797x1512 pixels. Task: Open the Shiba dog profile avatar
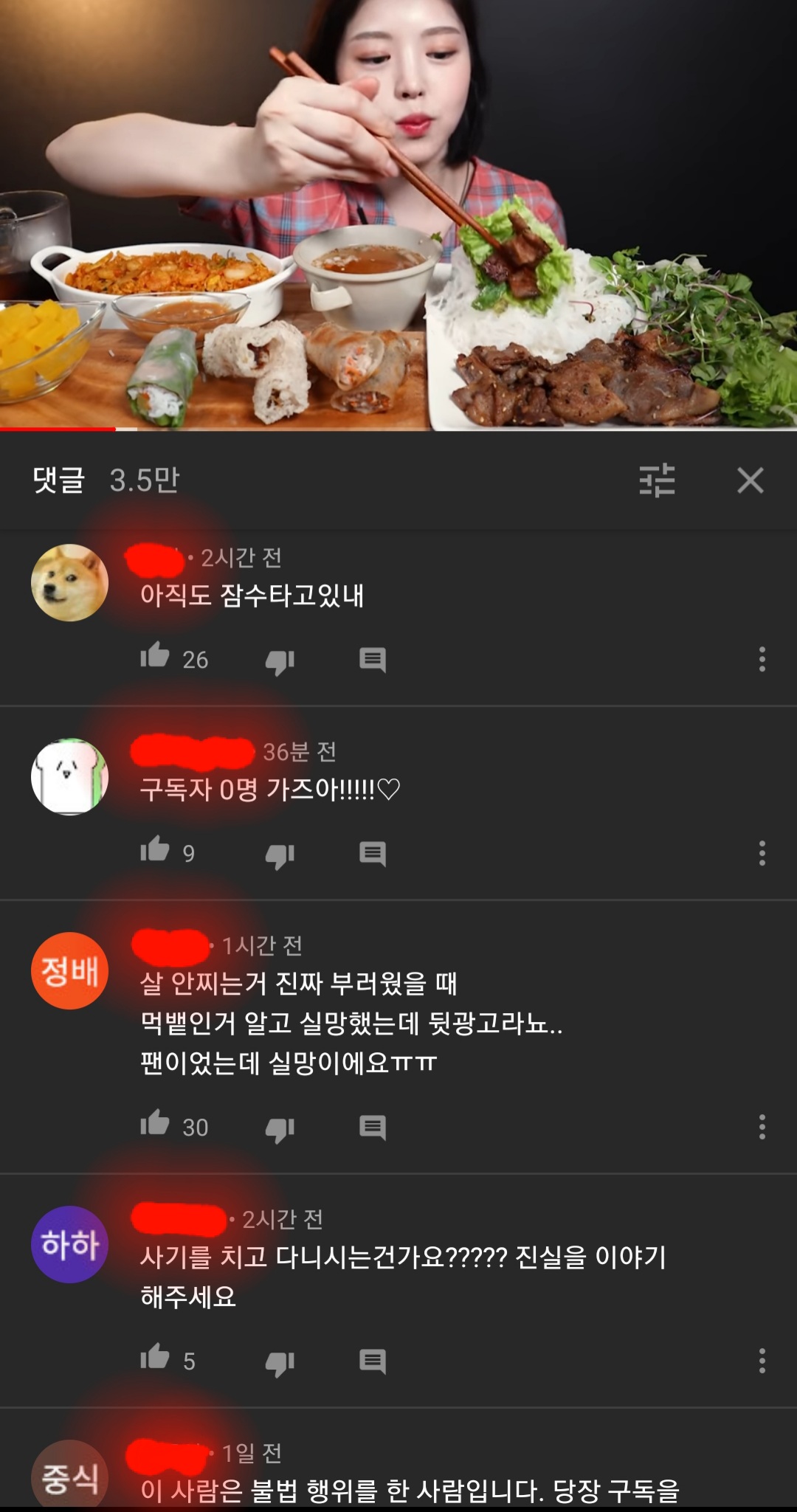(70, 582)
